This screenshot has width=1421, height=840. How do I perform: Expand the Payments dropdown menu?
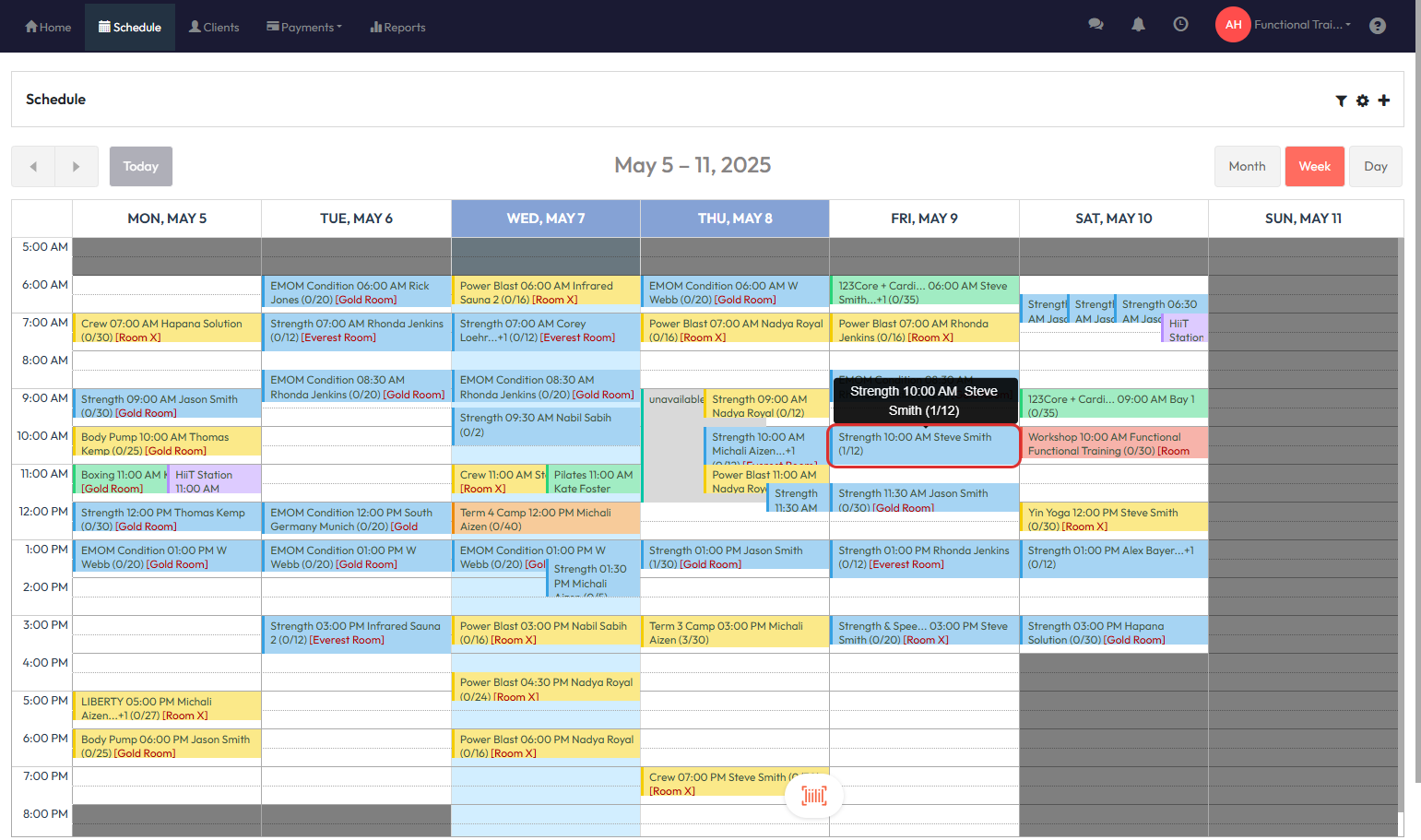pos(304,27)
